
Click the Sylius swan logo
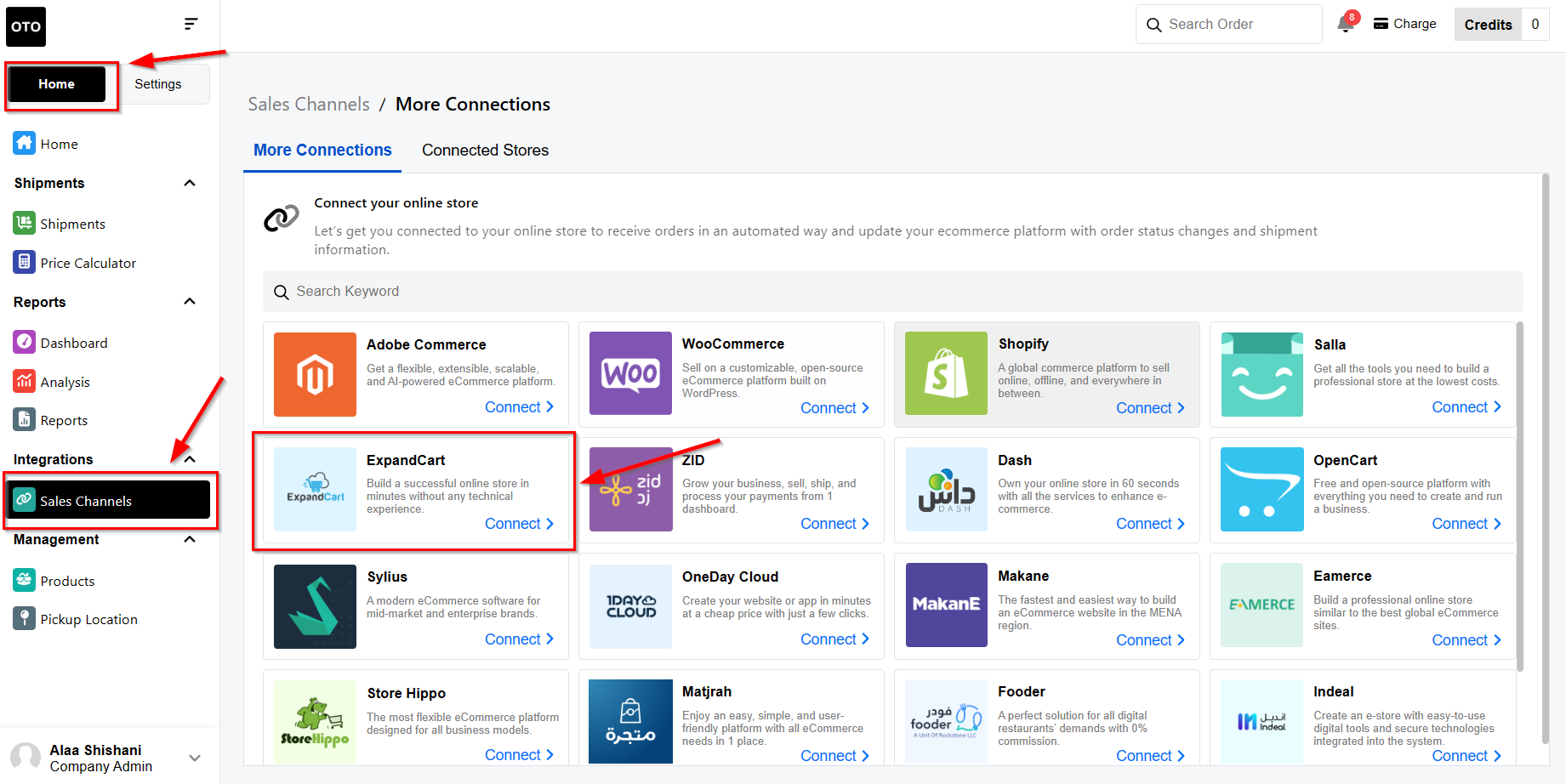pyautogui.click(x=315, y=606)
